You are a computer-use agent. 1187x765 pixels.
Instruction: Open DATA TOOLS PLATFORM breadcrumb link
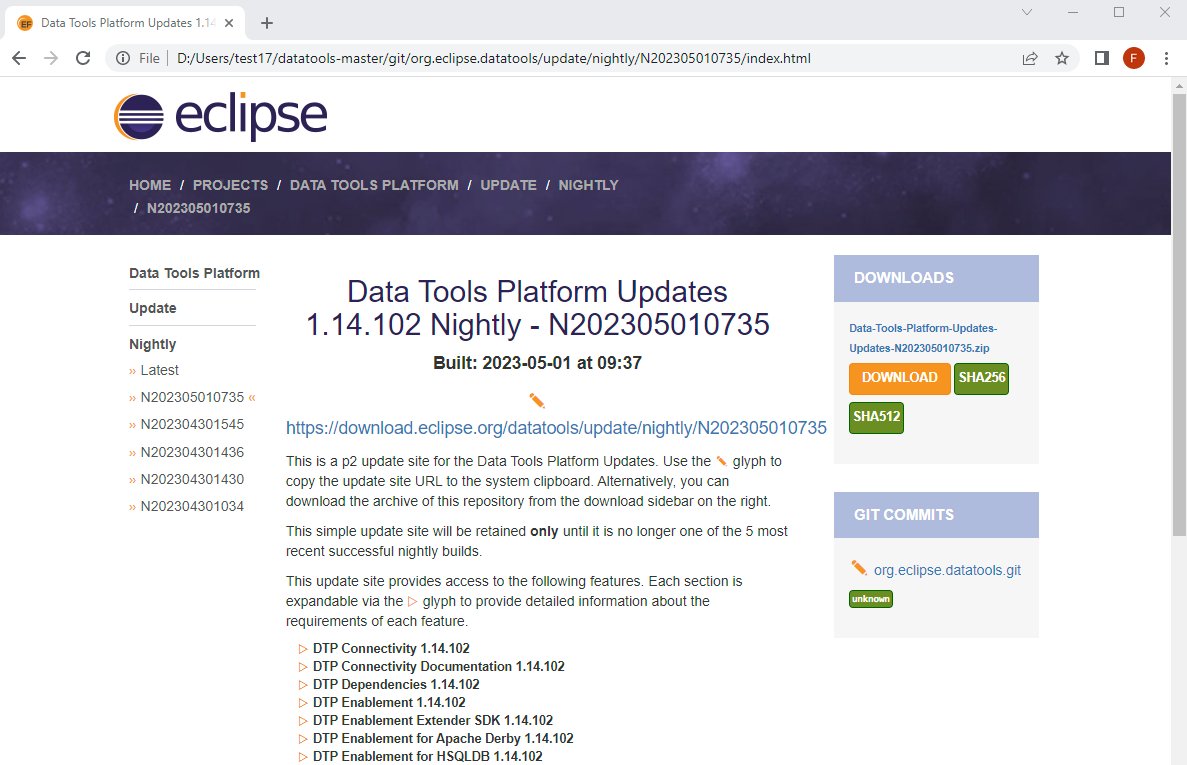(374, 185)
